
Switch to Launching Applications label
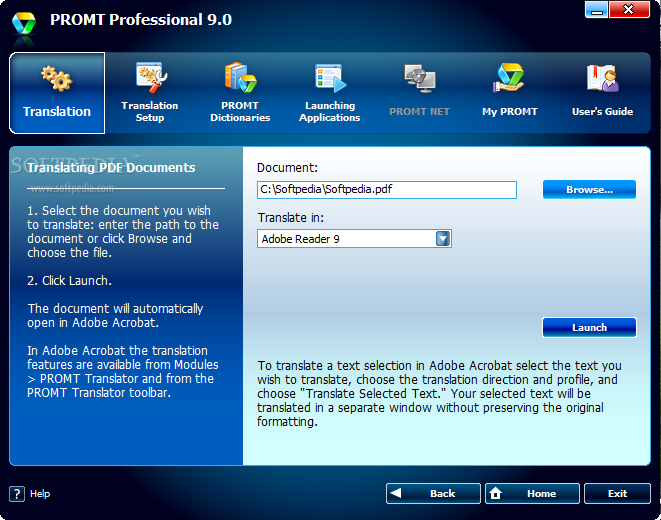(330, 112)
